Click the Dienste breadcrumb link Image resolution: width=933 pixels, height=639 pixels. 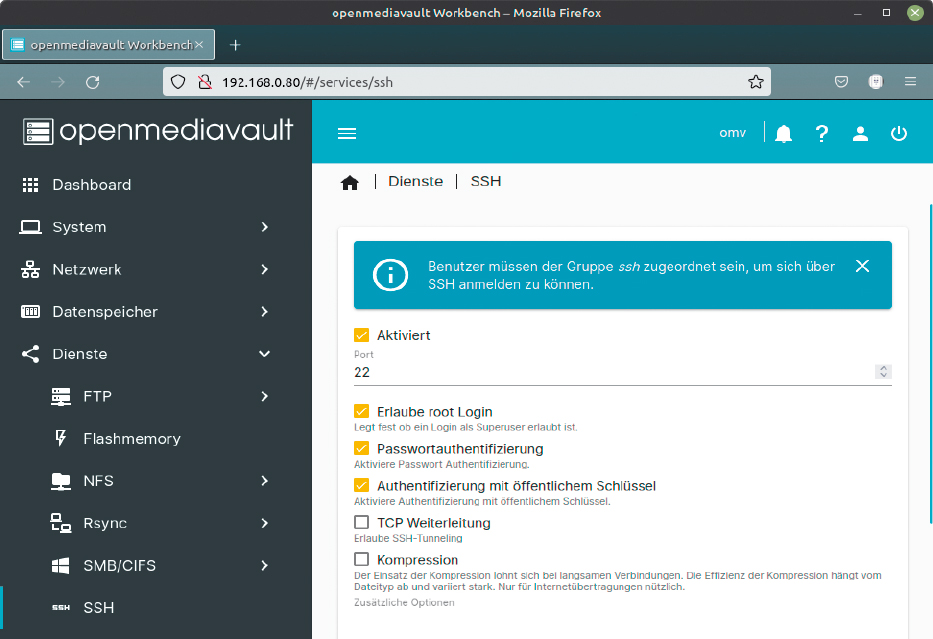click(x=415, y=181)
